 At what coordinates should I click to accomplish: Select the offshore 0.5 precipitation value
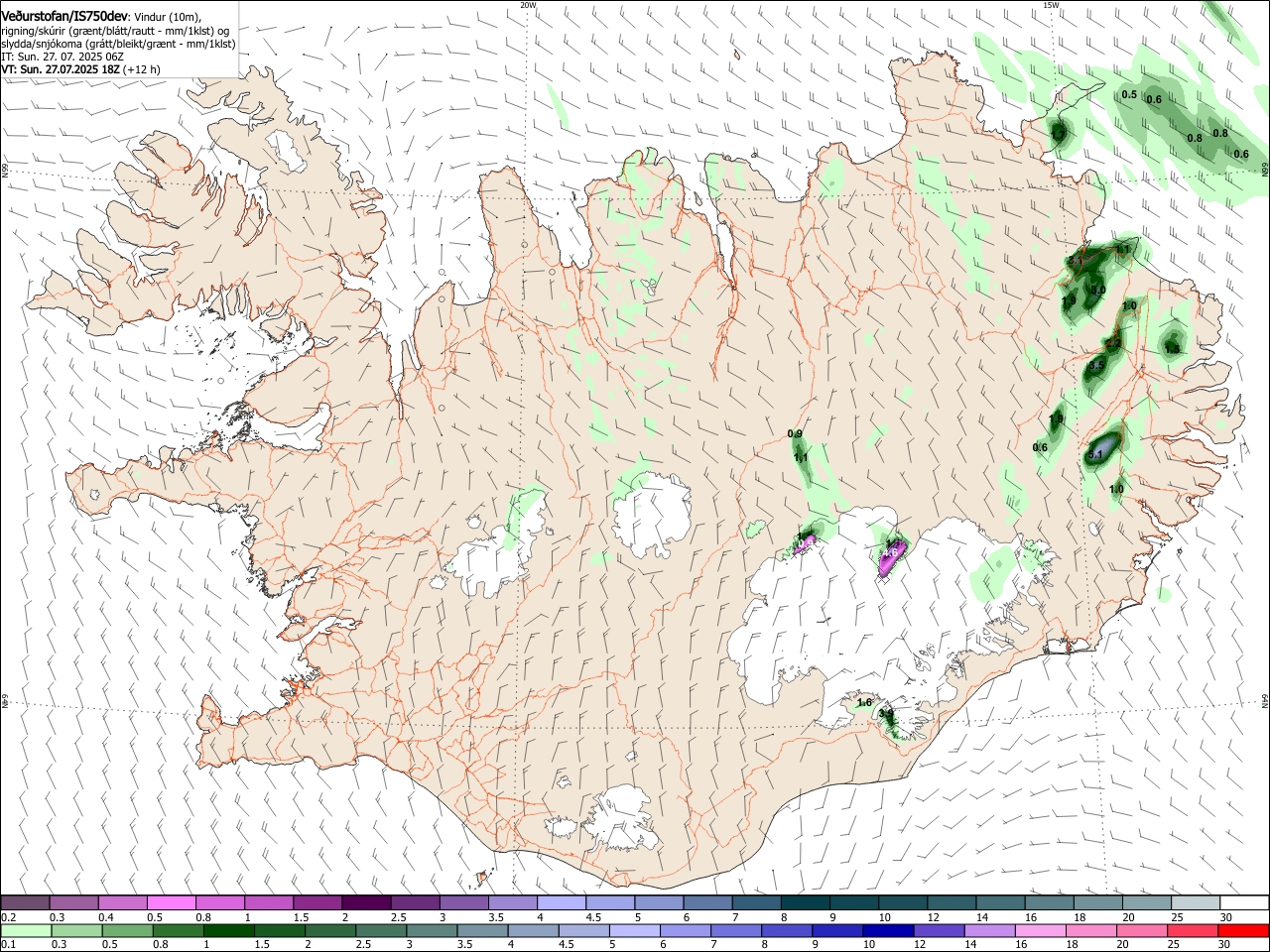click(1129, 95)
